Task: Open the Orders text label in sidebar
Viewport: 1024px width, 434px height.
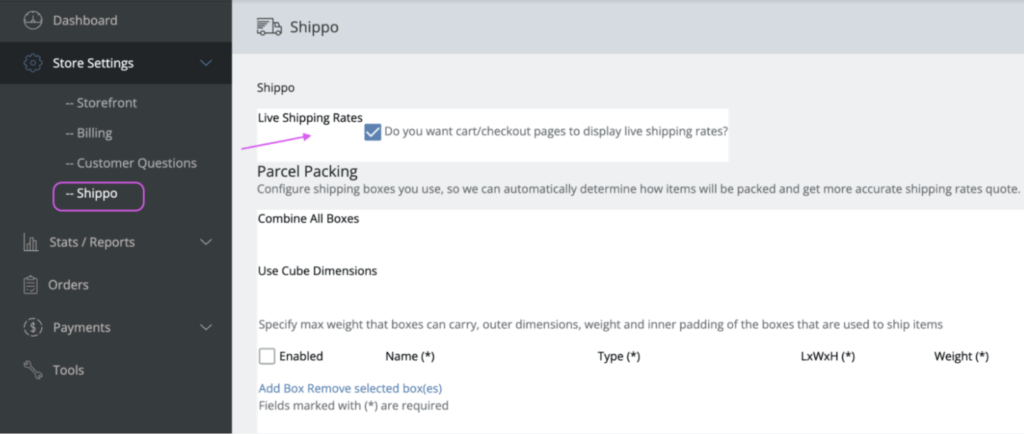Action: coord(69,285)
